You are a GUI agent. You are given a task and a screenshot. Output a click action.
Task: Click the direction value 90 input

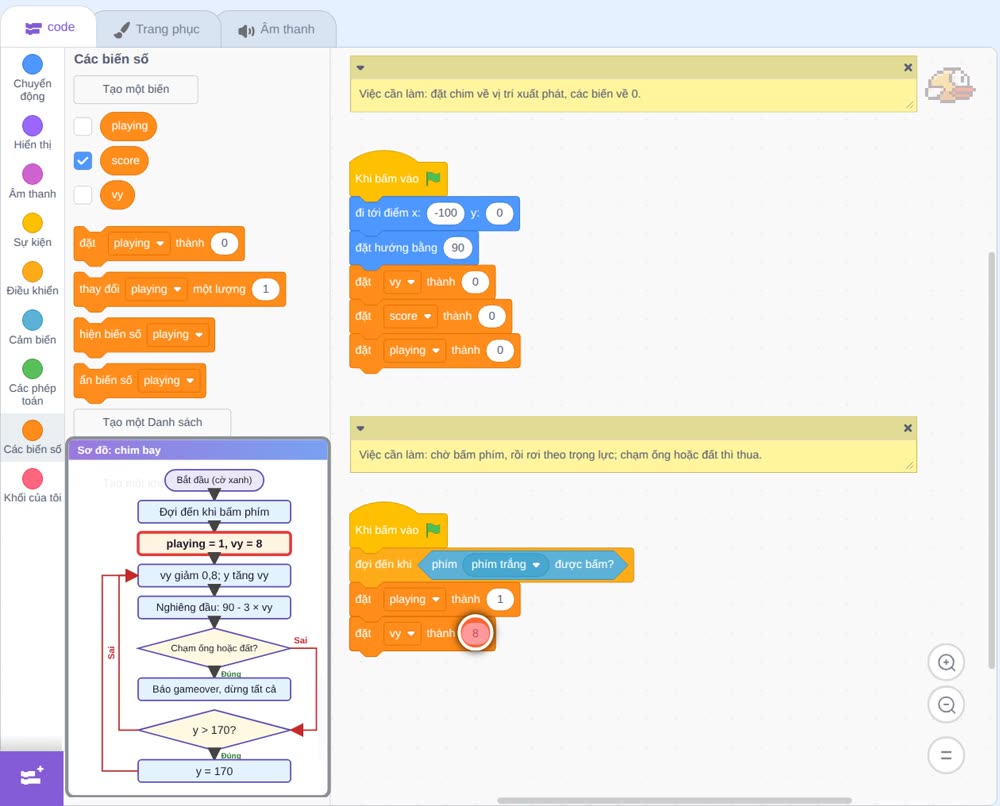click(x=458, y=248)
